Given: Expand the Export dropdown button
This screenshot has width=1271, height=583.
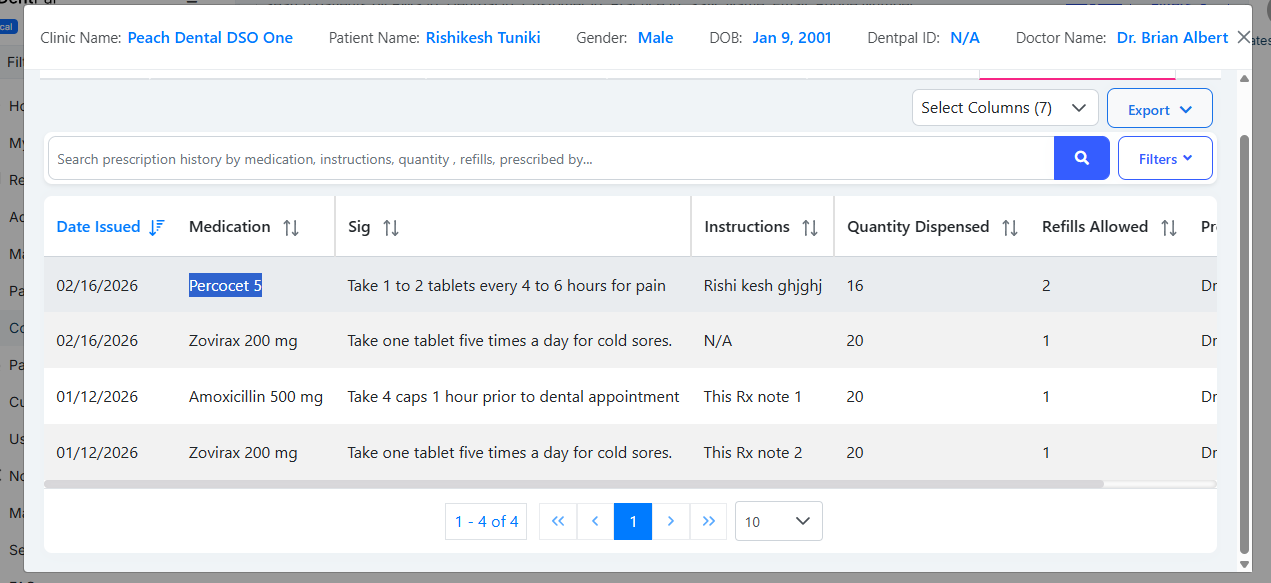Looking at the screenshot, I should pyautogui.click(x=1159, y=109).
